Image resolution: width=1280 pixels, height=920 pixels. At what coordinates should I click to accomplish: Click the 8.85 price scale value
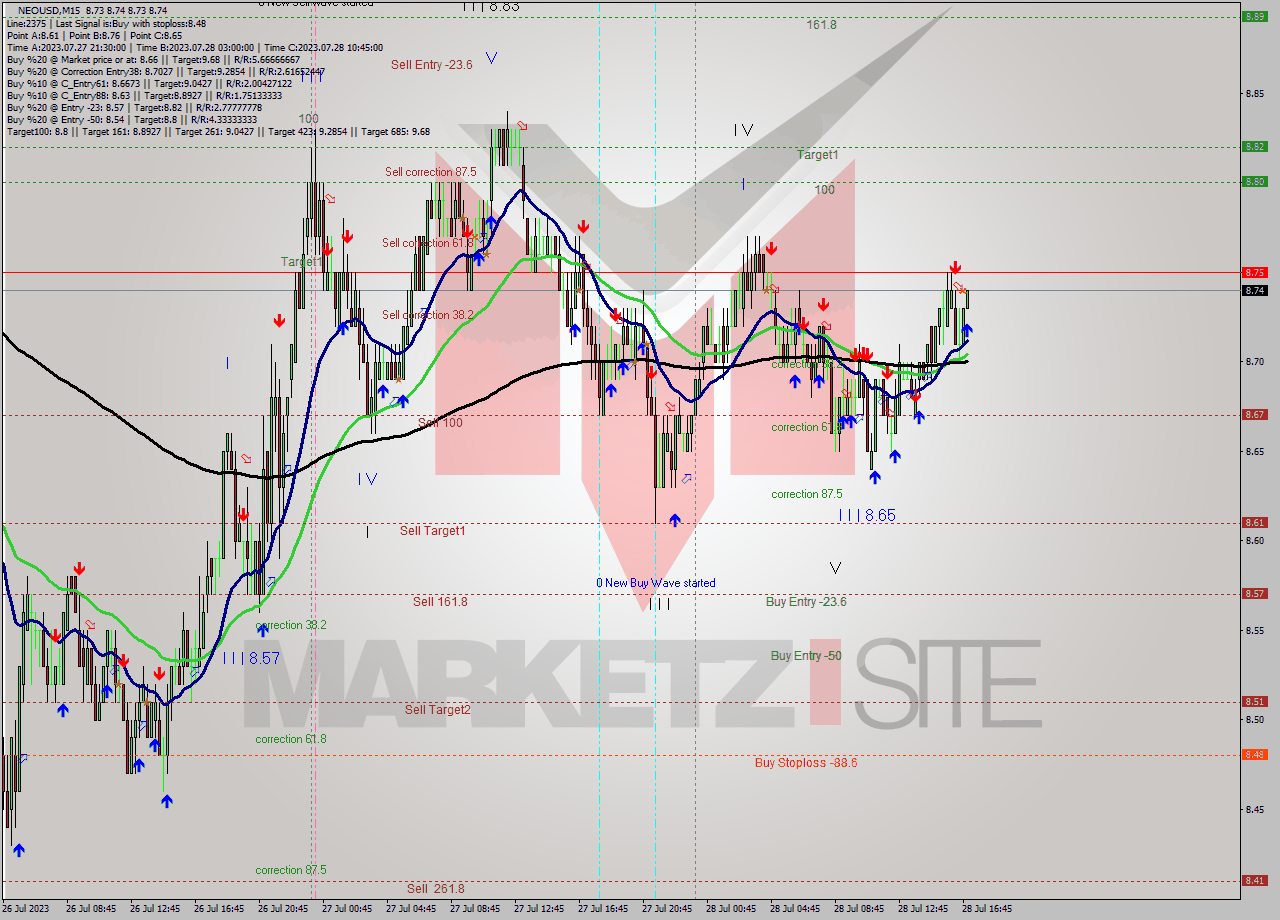(1253, 94)
